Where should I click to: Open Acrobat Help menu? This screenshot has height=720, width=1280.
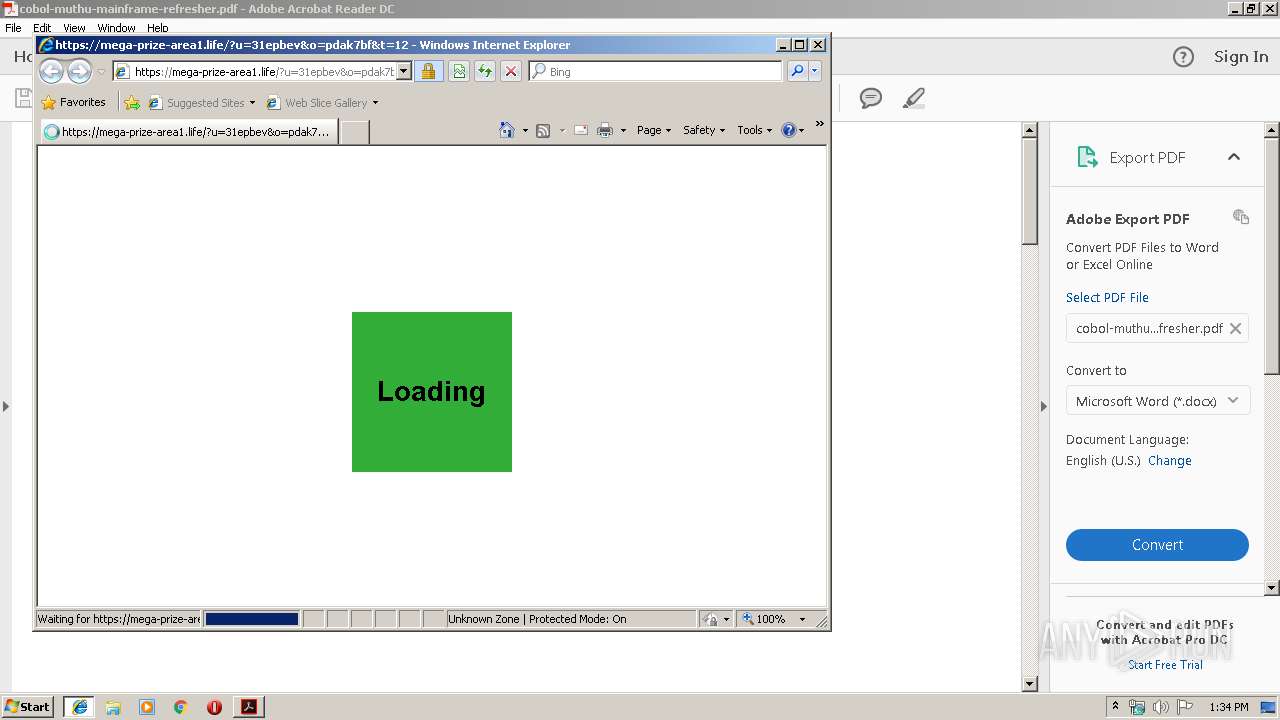point(158,28)
